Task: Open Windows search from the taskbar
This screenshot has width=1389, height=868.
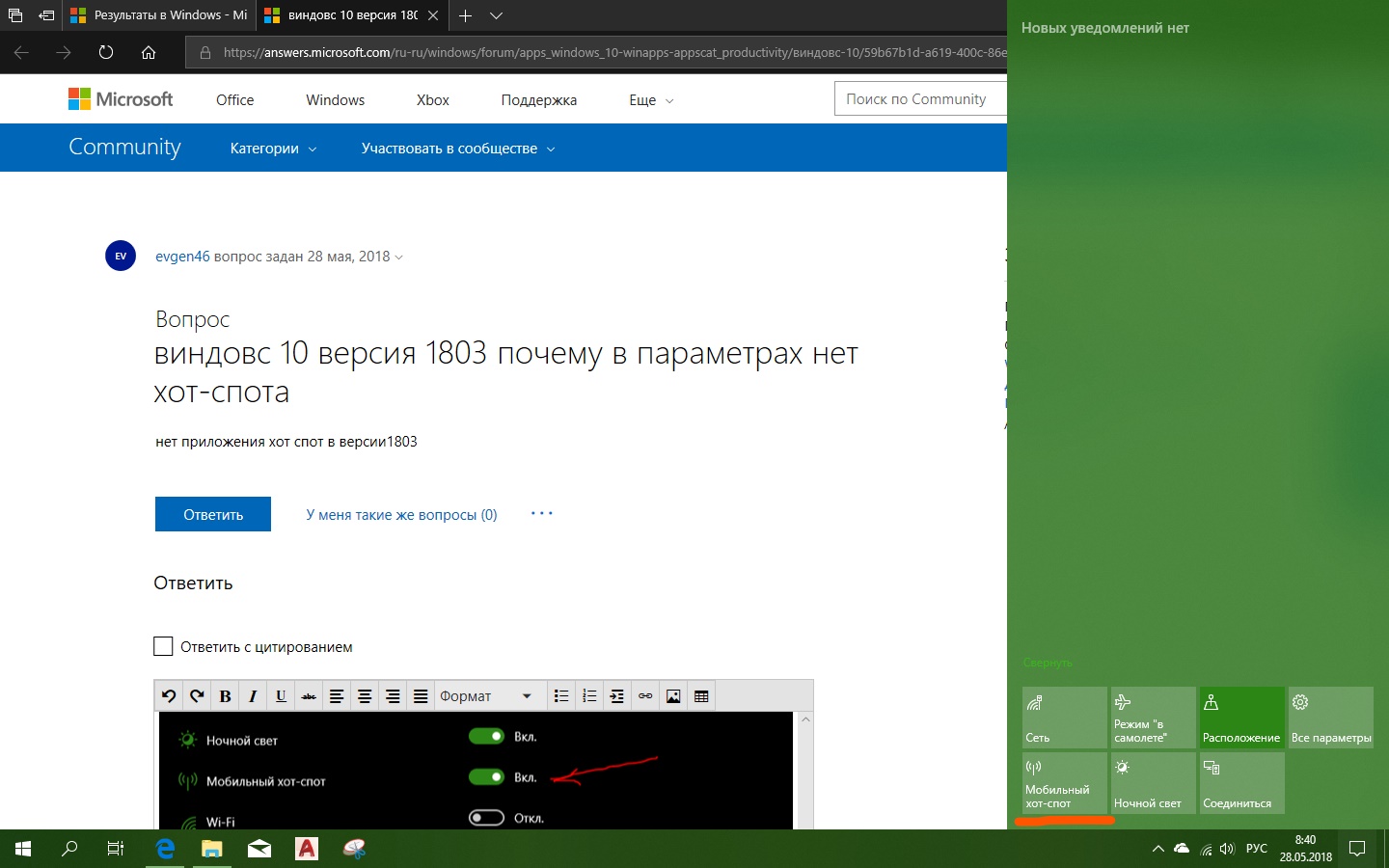Action: coord(69,849)
